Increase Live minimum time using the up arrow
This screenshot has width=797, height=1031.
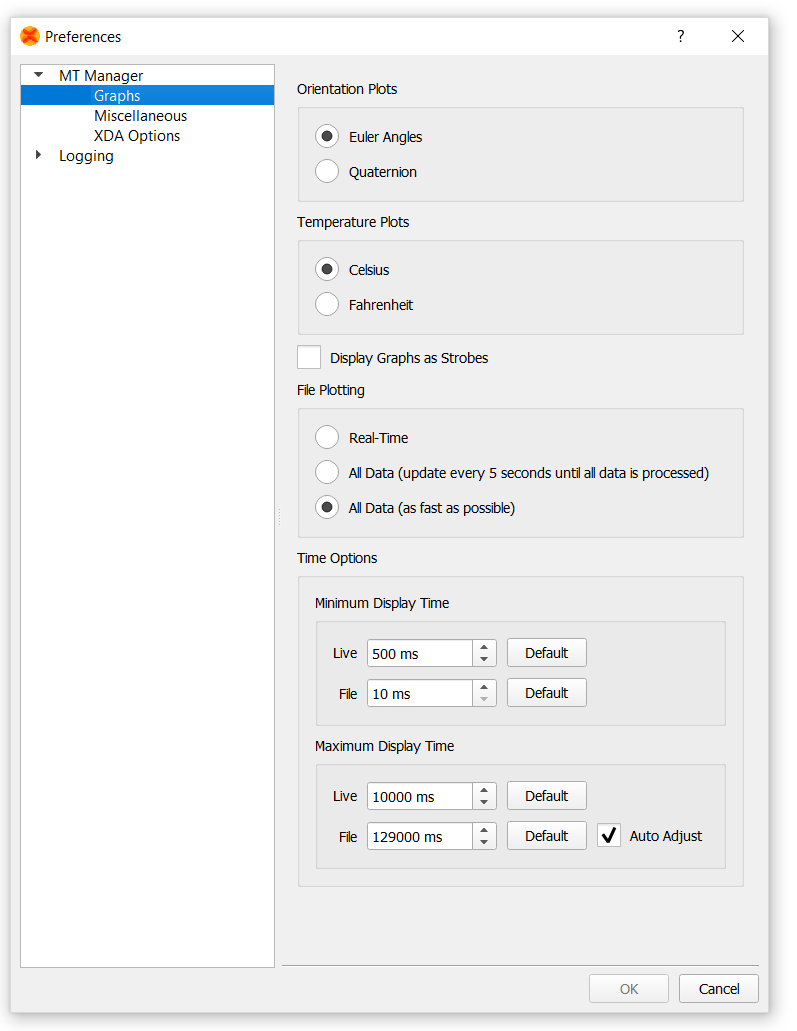point(484,647)
